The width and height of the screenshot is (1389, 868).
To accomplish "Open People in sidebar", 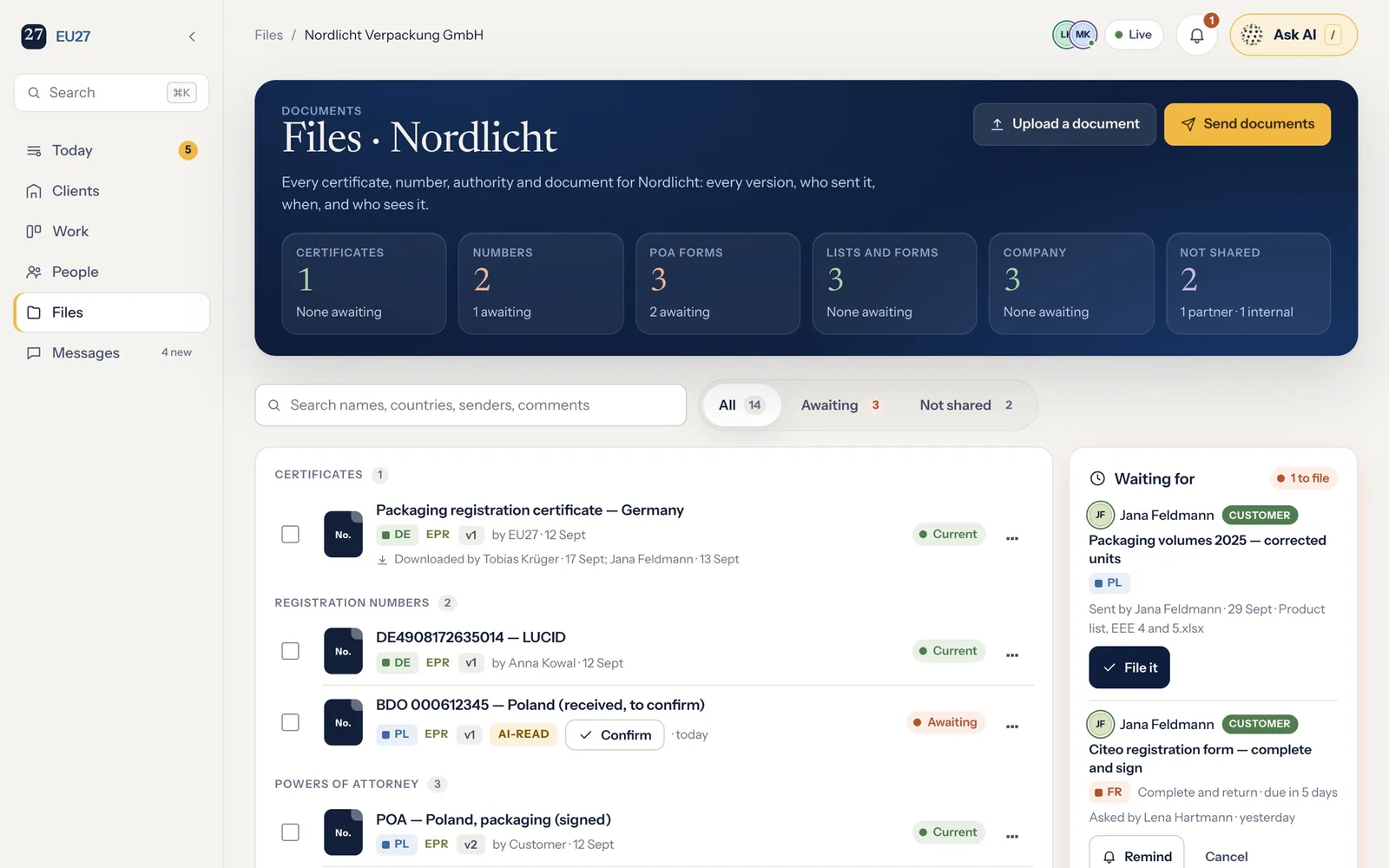I will pos(111,272).
